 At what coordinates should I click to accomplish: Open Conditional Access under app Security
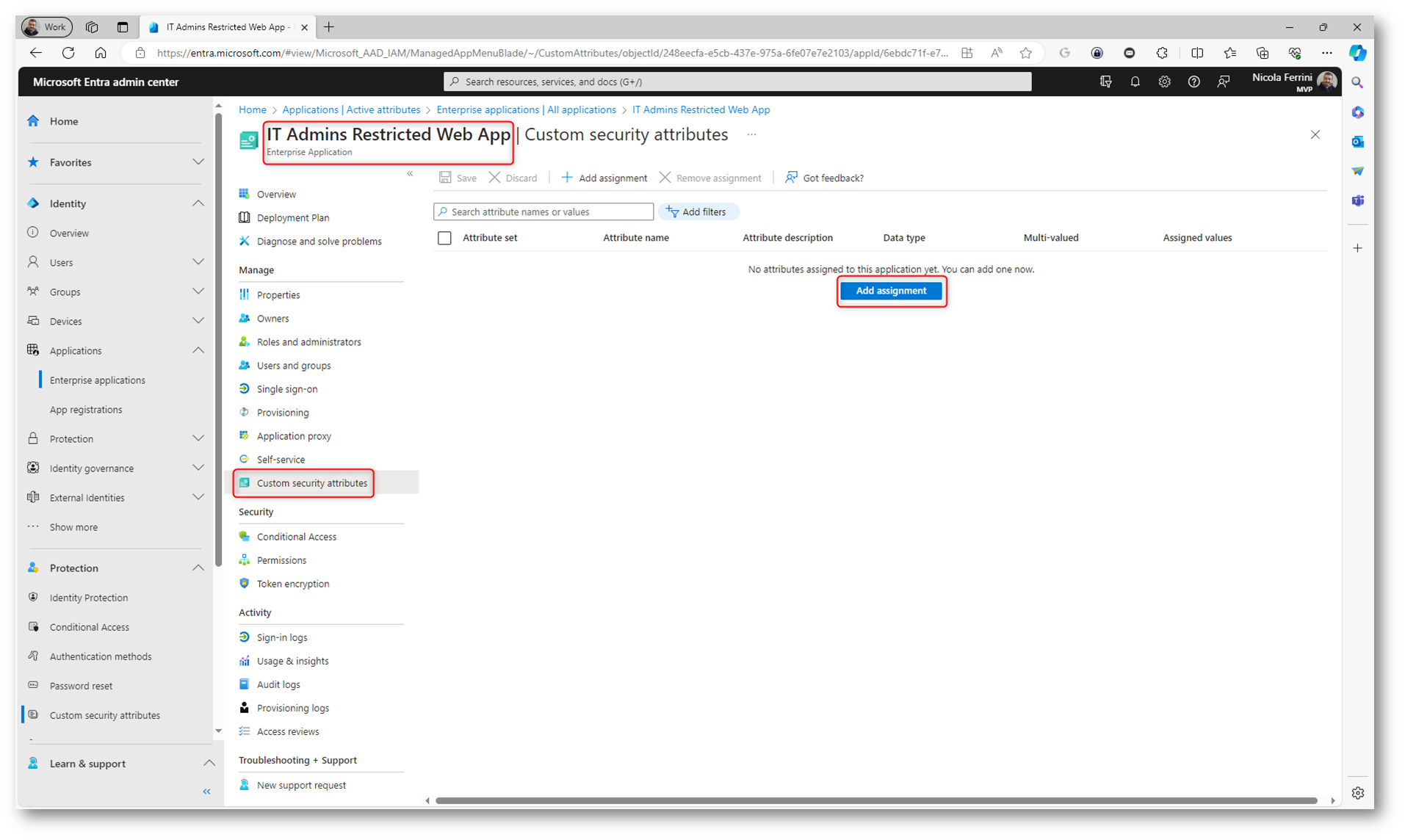point(297,537)
